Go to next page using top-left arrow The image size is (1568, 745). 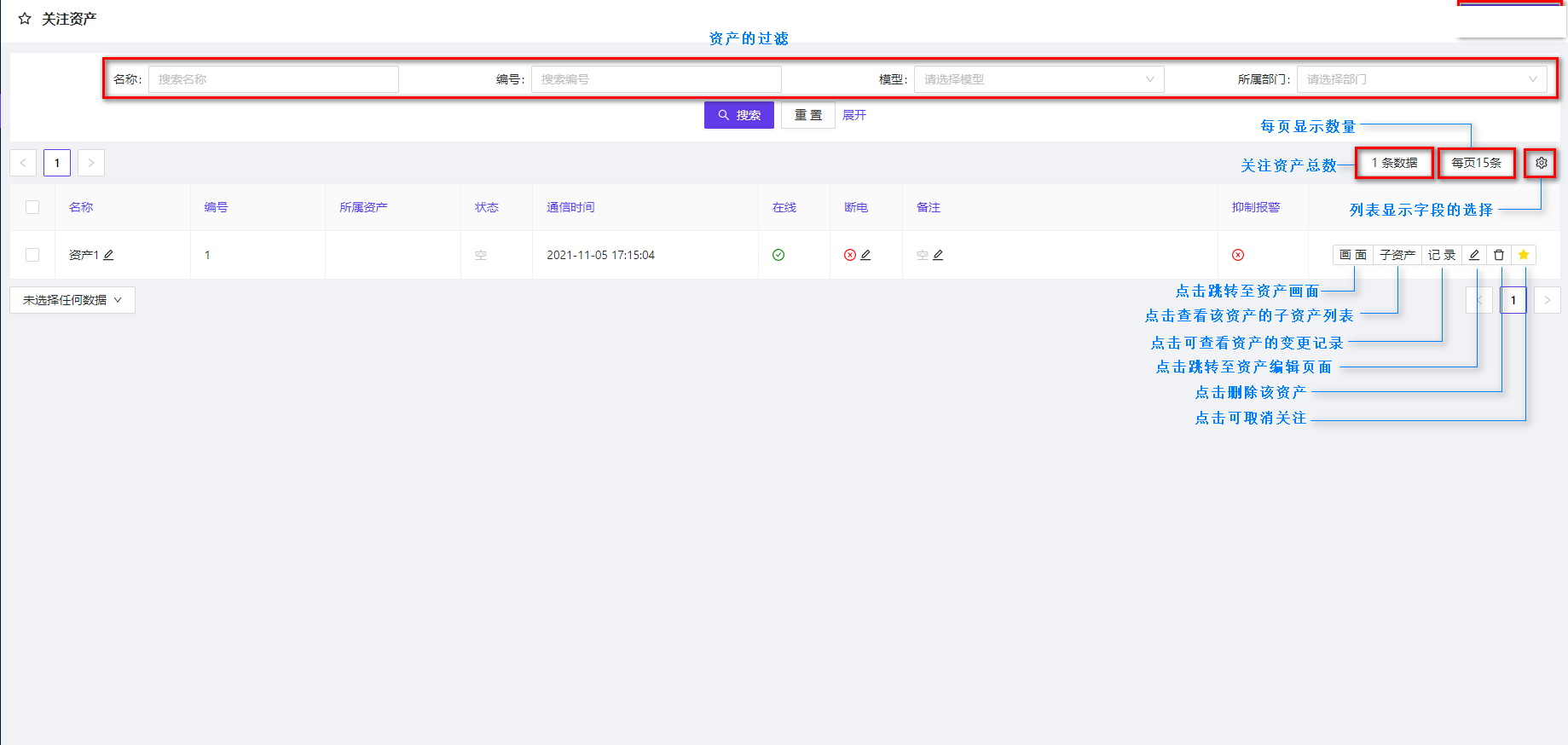point(91,163)
